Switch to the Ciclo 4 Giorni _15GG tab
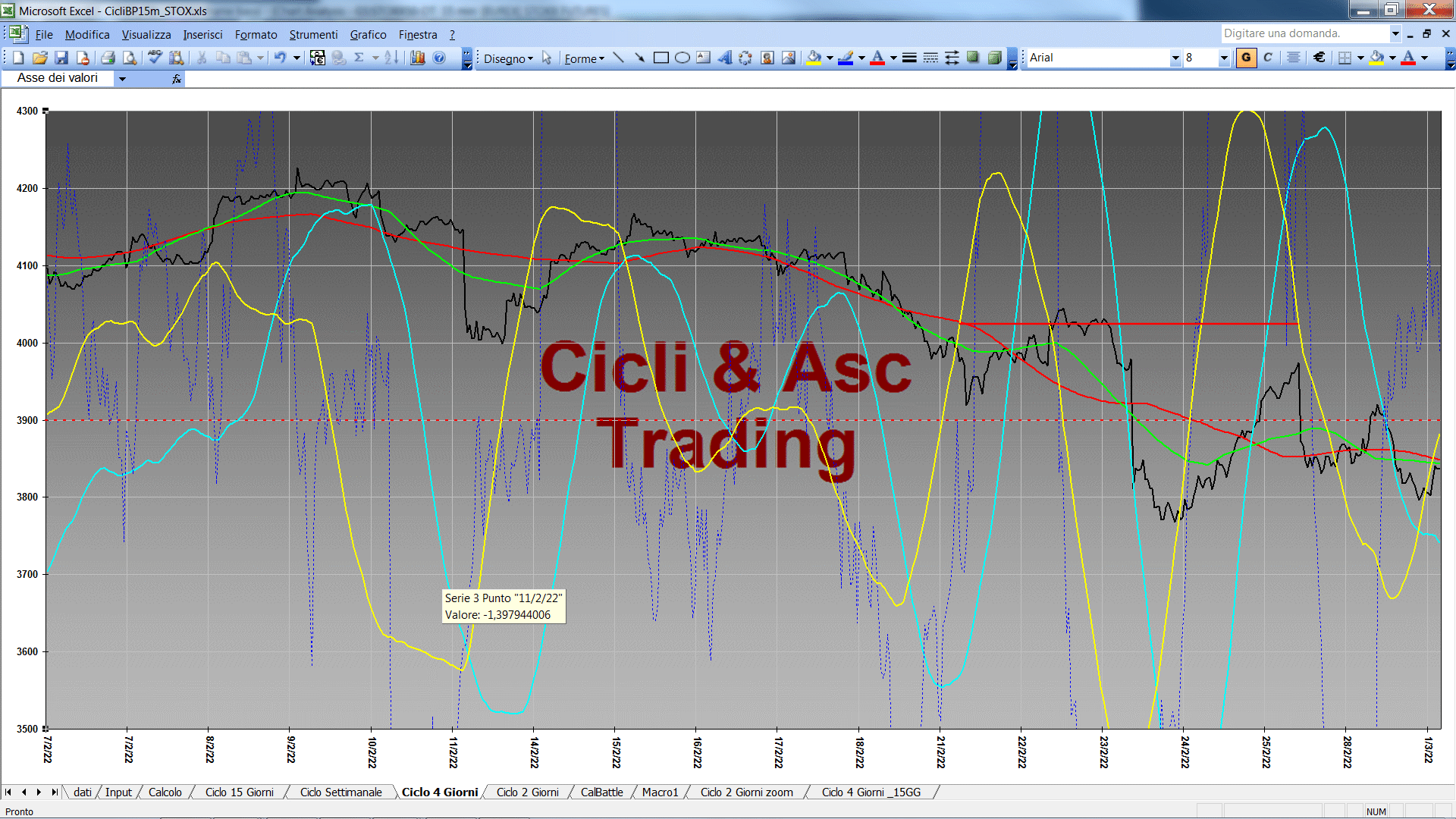1456x819 pixels. 871,792
